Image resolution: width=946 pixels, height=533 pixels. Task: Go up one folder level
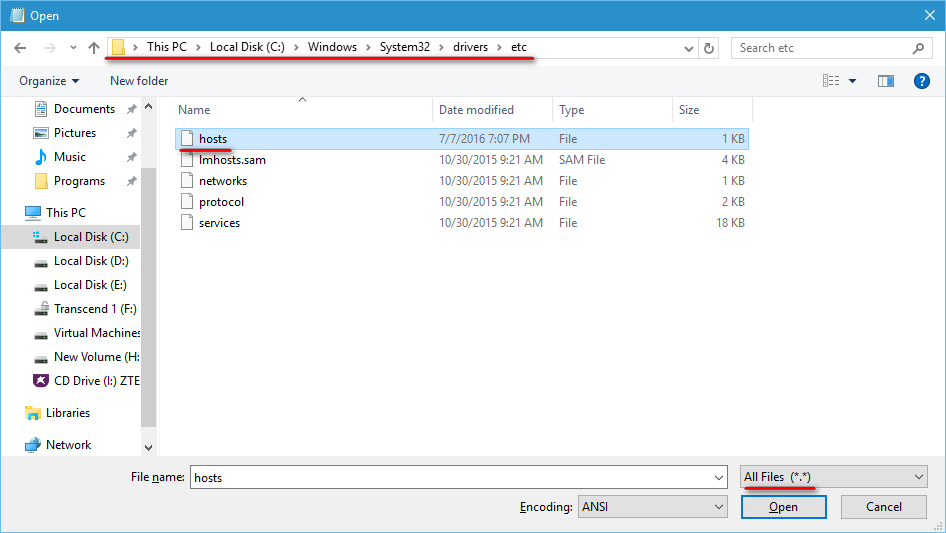pyautogui.click(x=94, y=48)
